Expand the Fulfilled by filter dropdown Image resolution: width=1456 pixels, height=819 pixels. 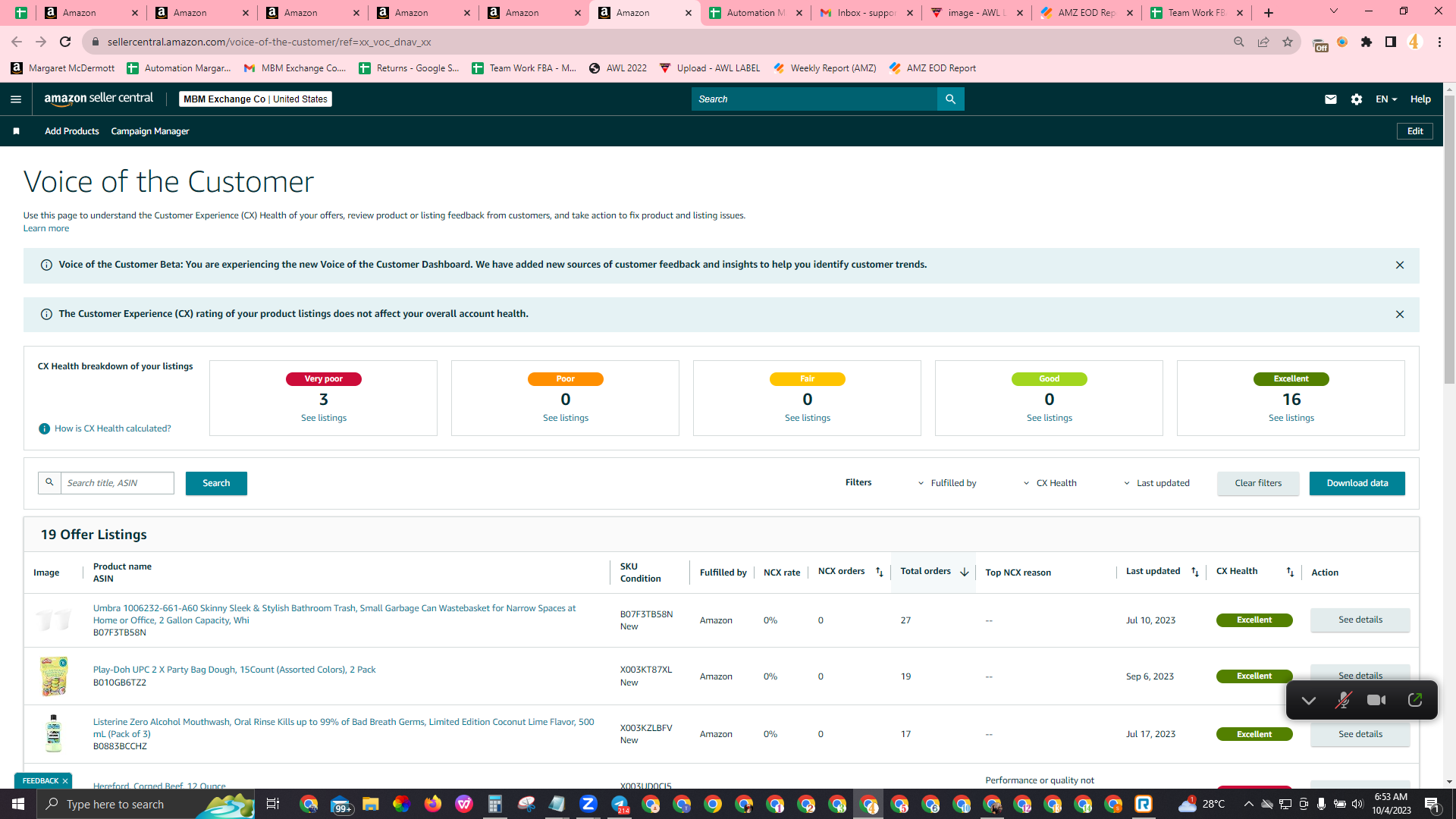point(947,484)
